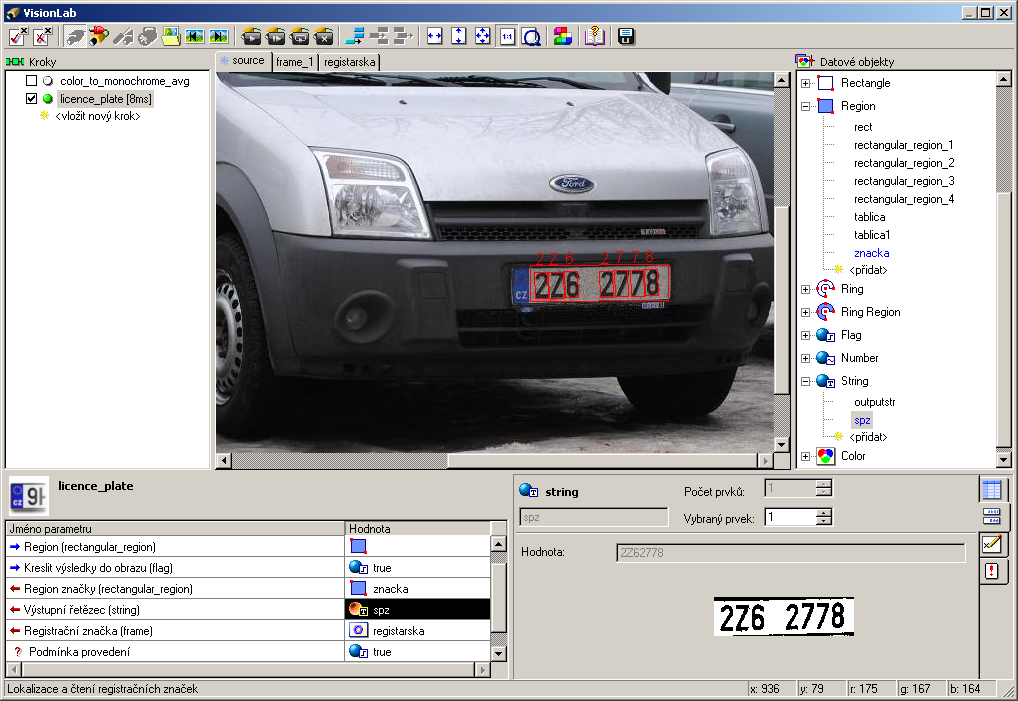Image resolution: width=1018 pixels, height=701 pixels.
Task: Click the fit-width horizontal arrows icon
Action: click(x=435, y=37)
